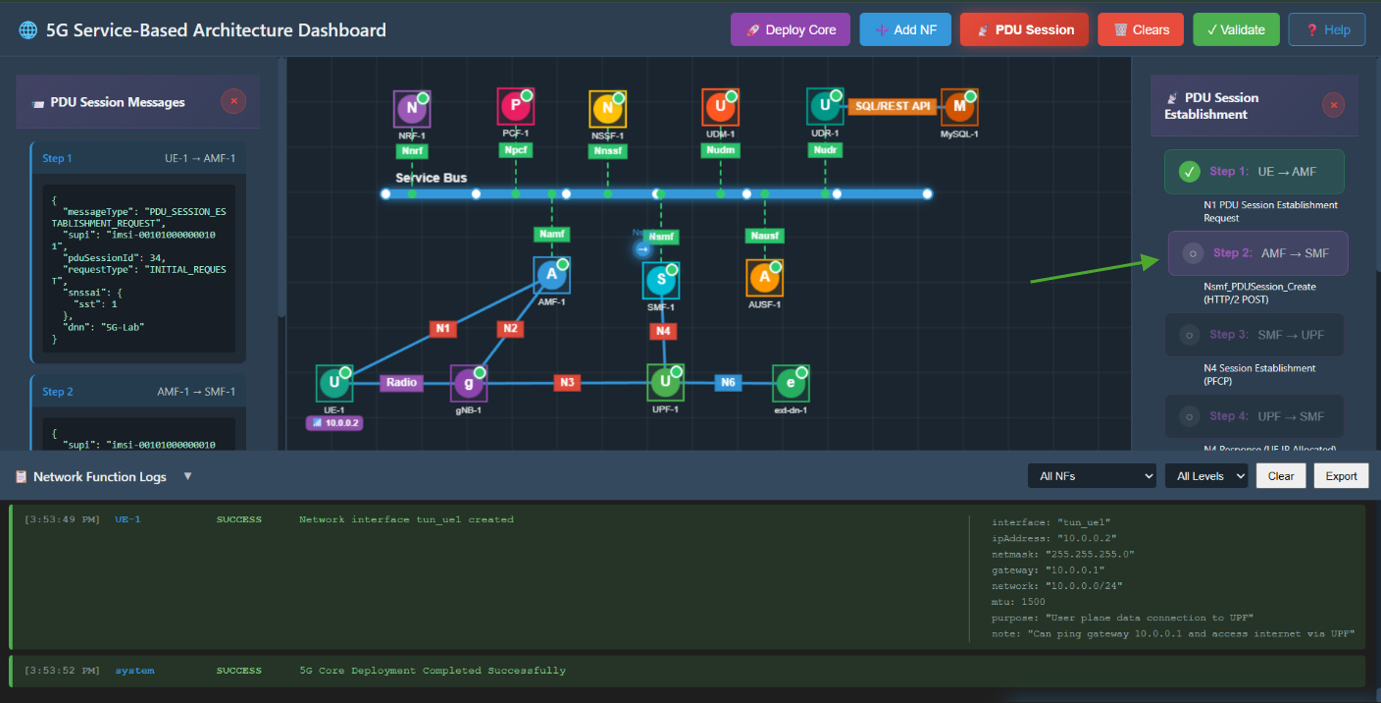Viewport: 1381px width, 703px height.
Task: Click the PDU Session toolbar button
Action: (1024, 30)
